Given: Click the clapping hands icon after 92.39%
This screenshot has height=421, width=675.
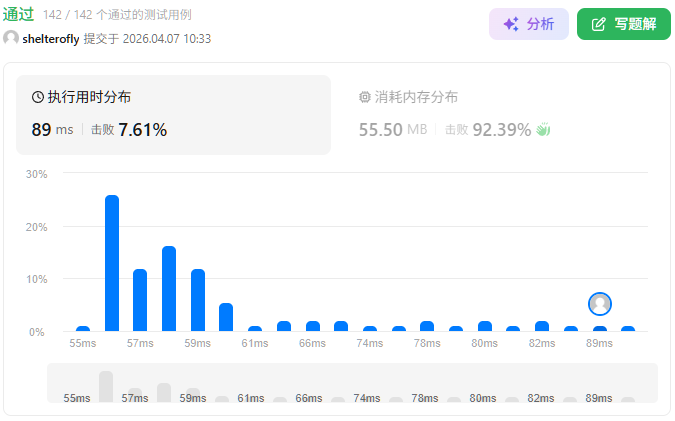Looking at the screenshot, I should [x=544, y=129].
